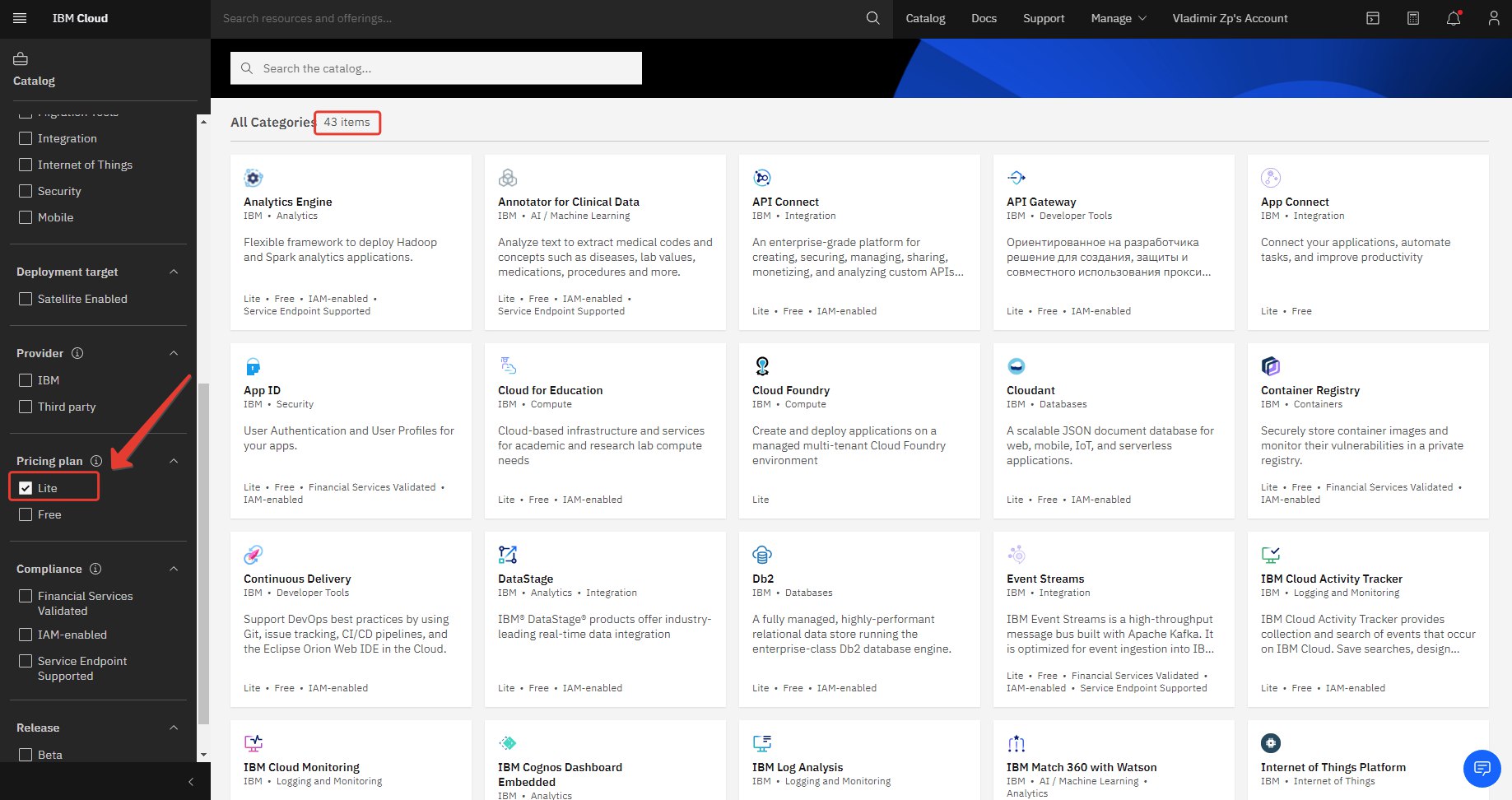The image size is (1512, 800).
Task: Click the IBM Cloud Activity Tracker icon
Action: [x=1271, y=555]
